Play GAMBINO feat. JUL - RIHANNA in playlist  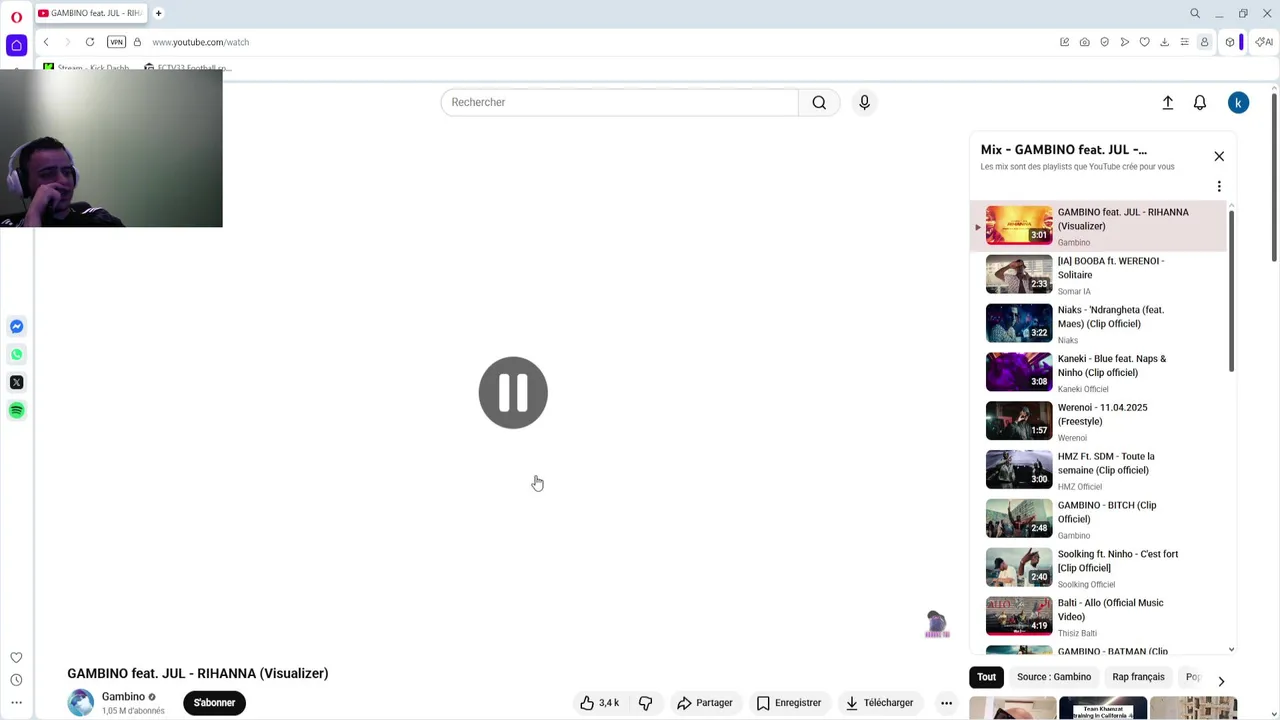coord(1097,226)
